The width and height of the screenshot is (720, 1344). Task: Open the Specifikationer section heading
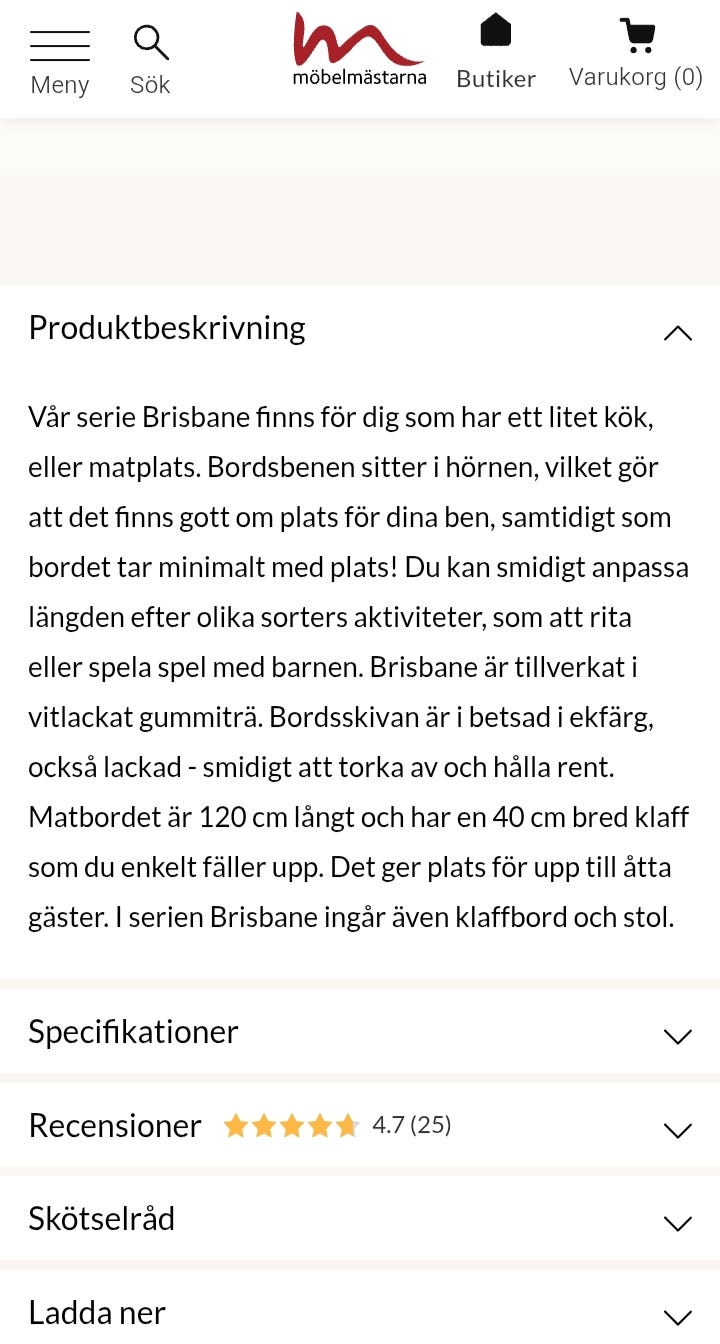pyautogui.click(x=133, y=1032)
